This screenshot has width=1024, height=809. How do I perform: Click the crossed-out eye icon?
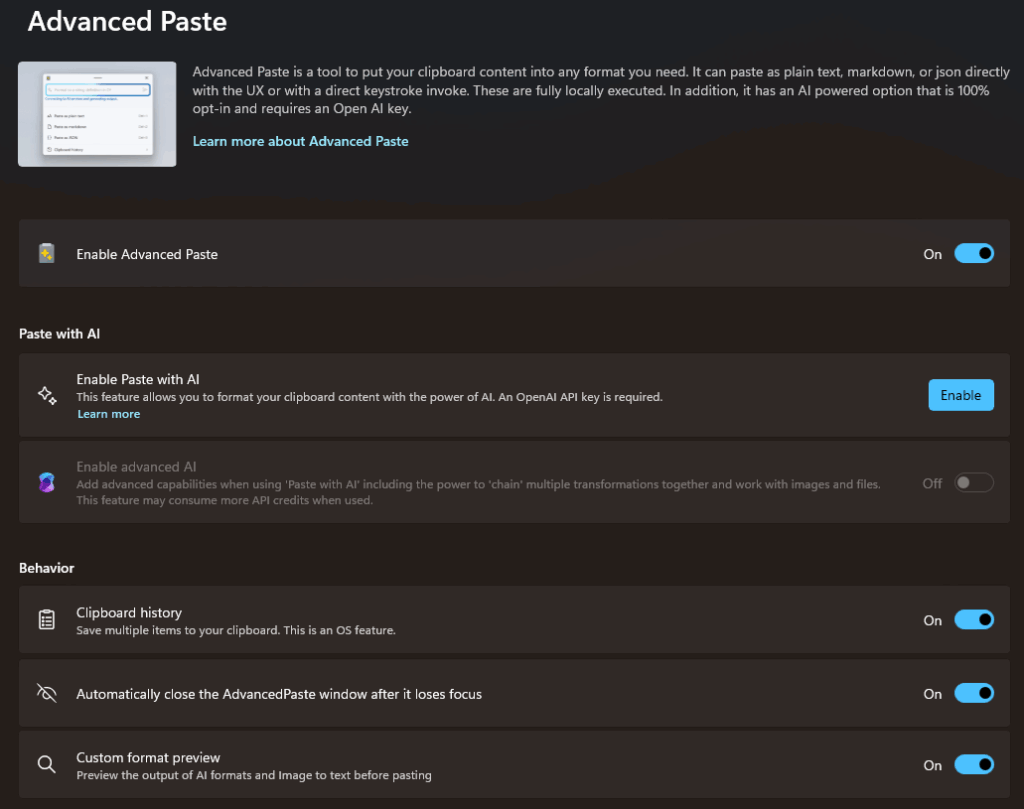[46, 693]
